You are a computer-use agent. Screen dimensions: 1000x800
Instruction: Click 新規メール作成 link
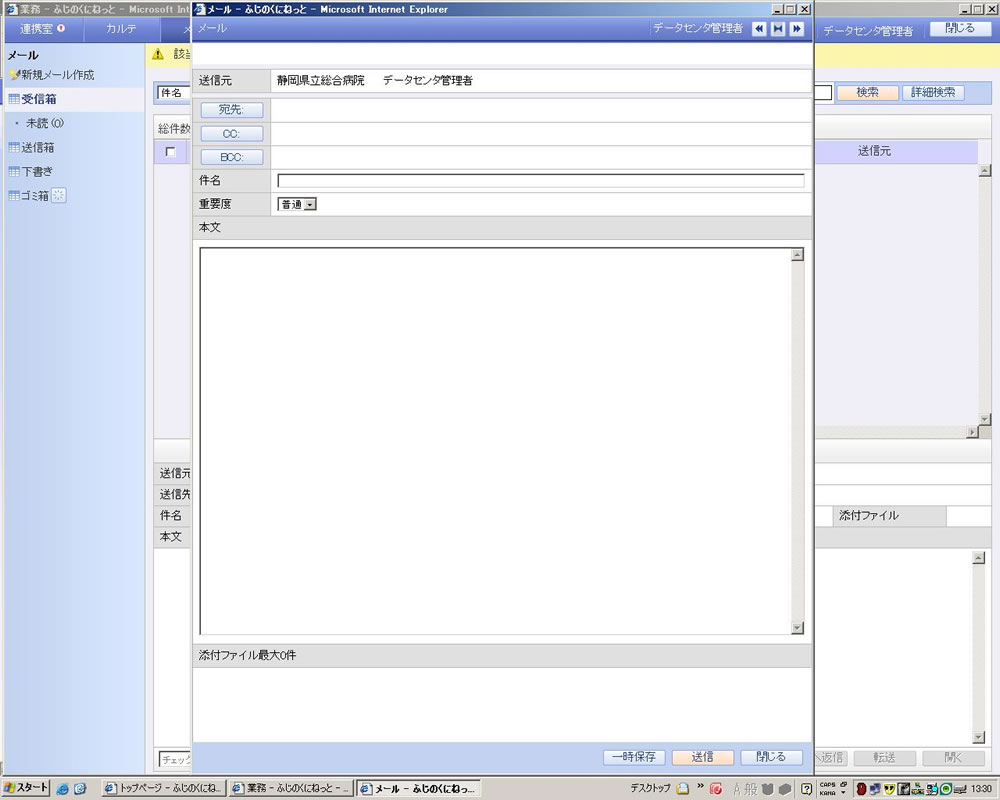[x=58, y=75]
